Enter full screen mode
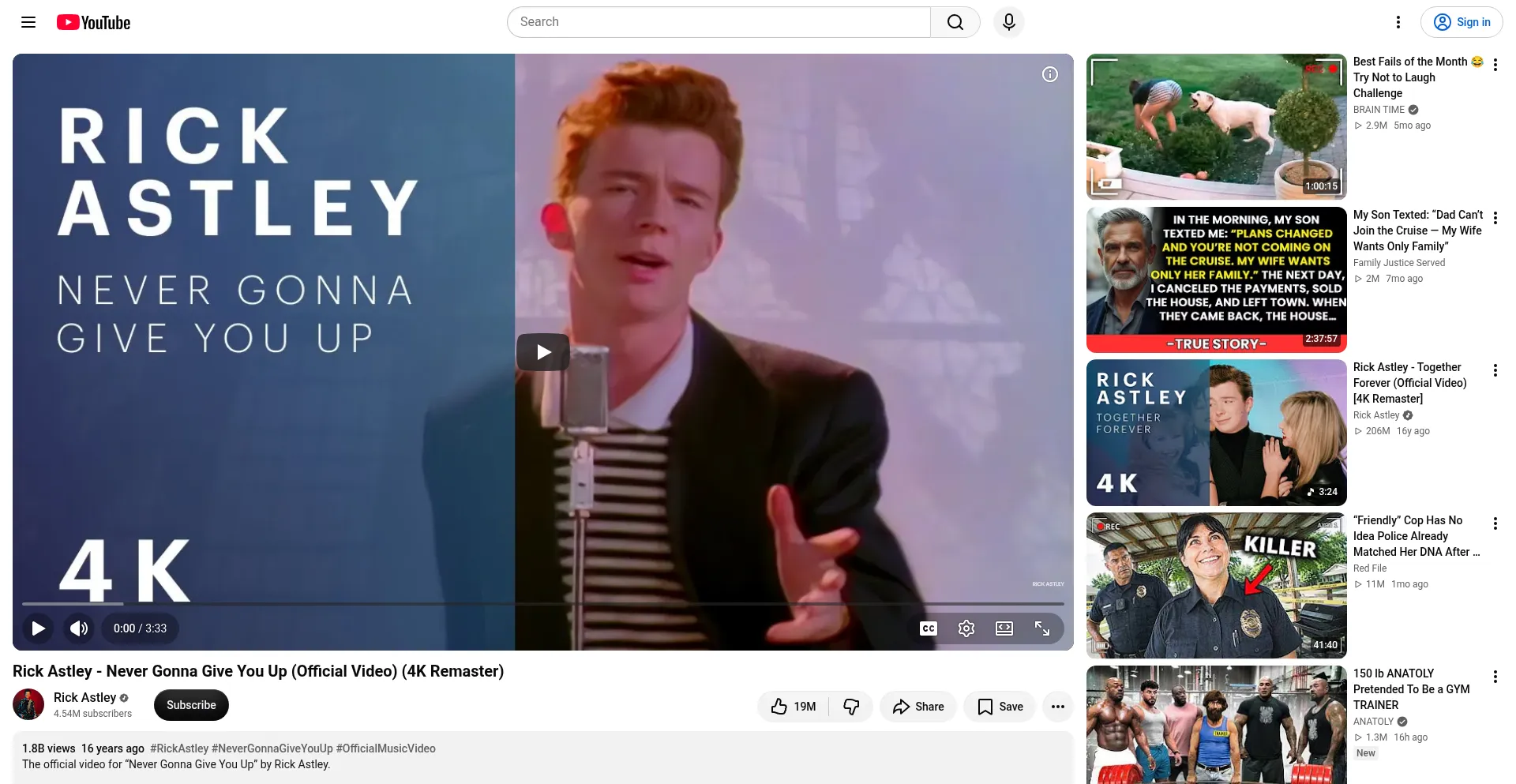This screenshot has height=784, width=1516. point(1042,628)
